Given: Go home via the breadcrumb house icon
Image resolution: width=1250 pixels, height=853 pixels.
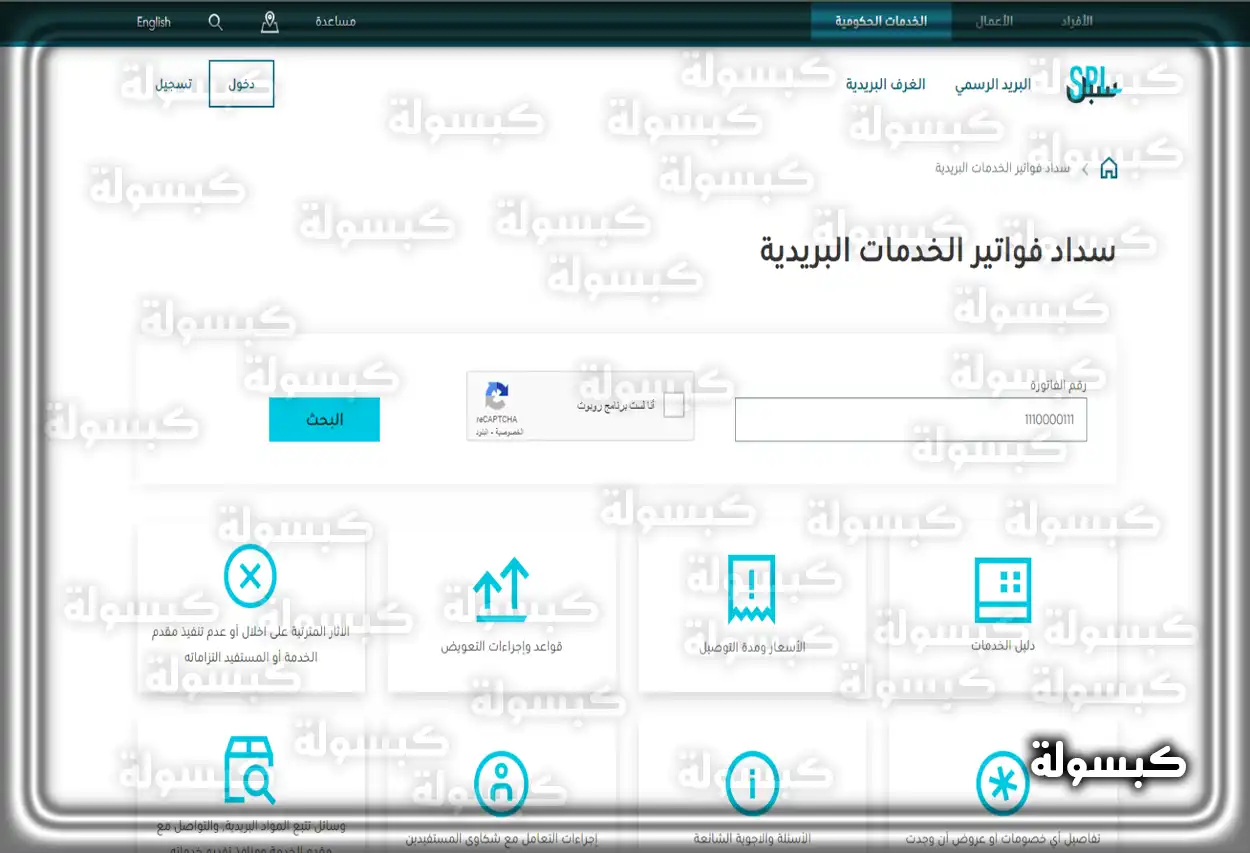Looking at the screenshot, I should (1109, 168).
